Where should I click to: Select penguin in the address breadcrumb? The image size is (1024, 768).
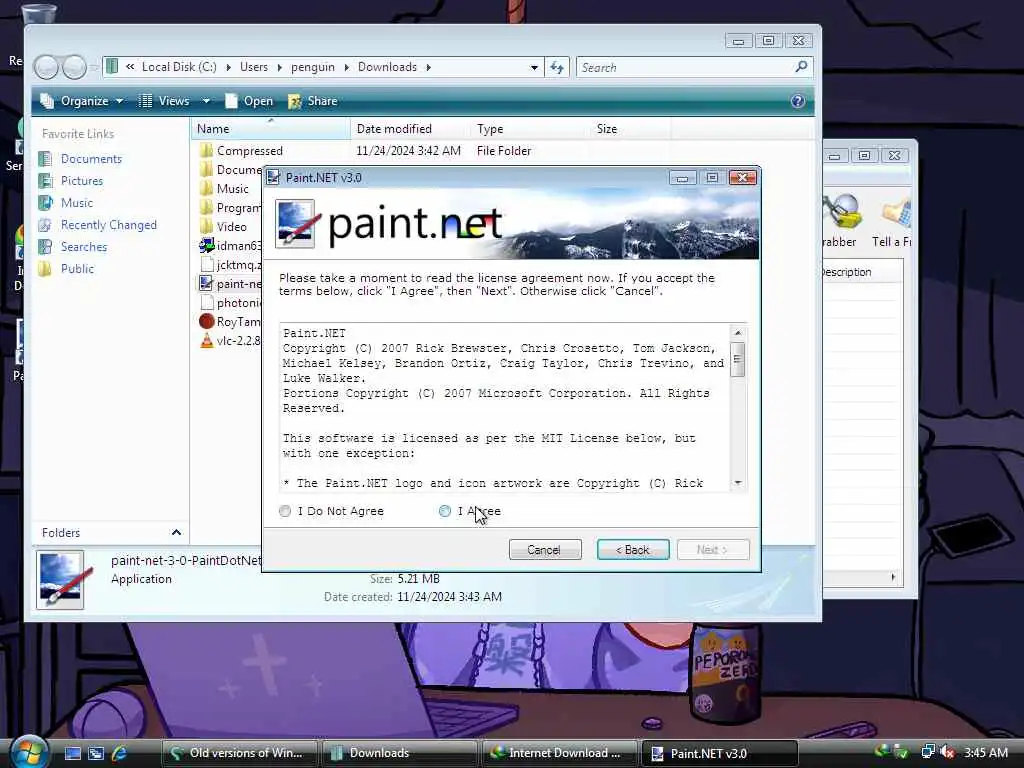(313, 67)
